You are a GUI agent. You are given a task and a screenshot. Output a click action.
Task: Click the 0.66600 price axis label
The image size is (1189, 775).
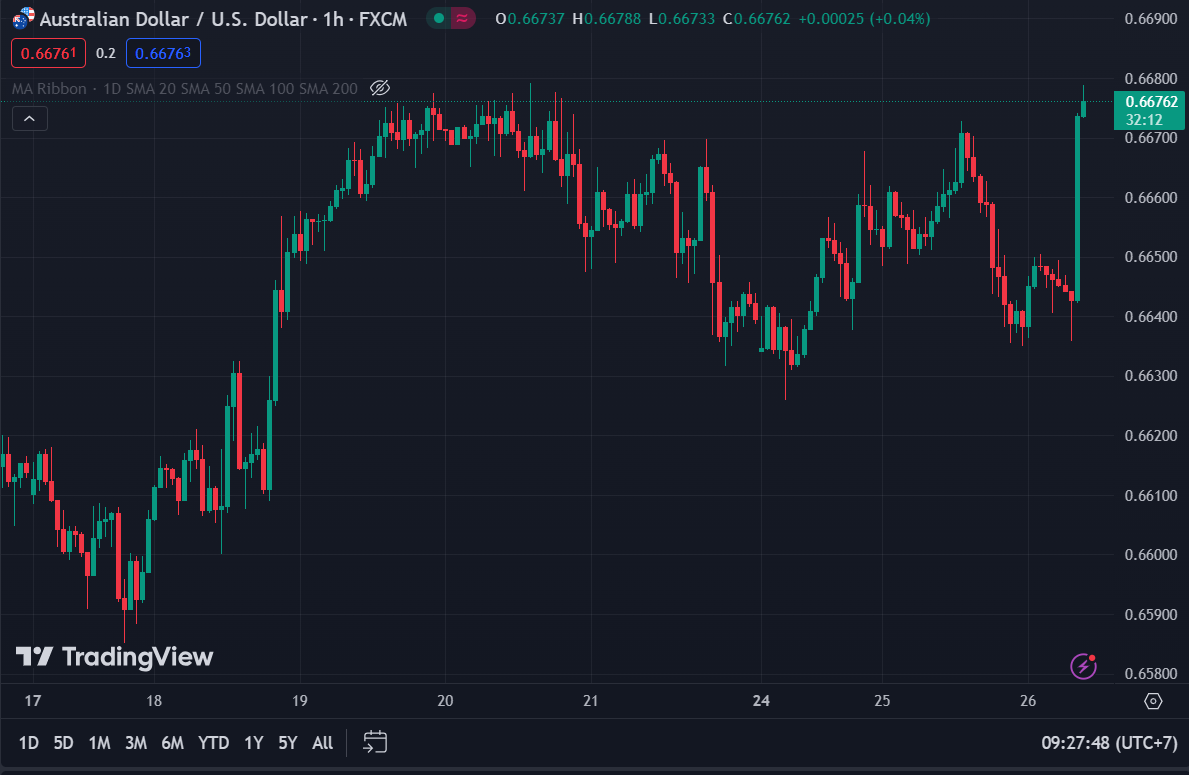(1151, 197)
